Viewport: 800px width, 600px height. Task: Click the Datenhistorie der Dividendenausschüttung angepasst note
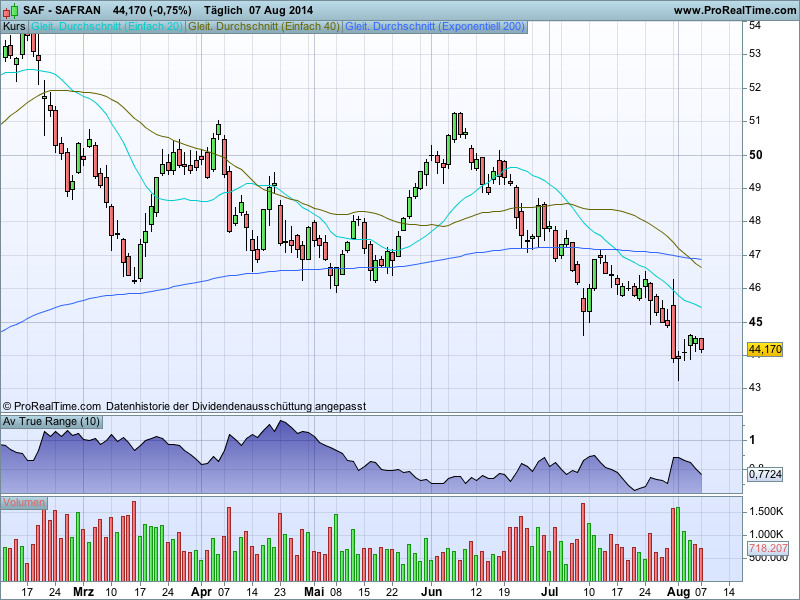(x=236, y=407)
